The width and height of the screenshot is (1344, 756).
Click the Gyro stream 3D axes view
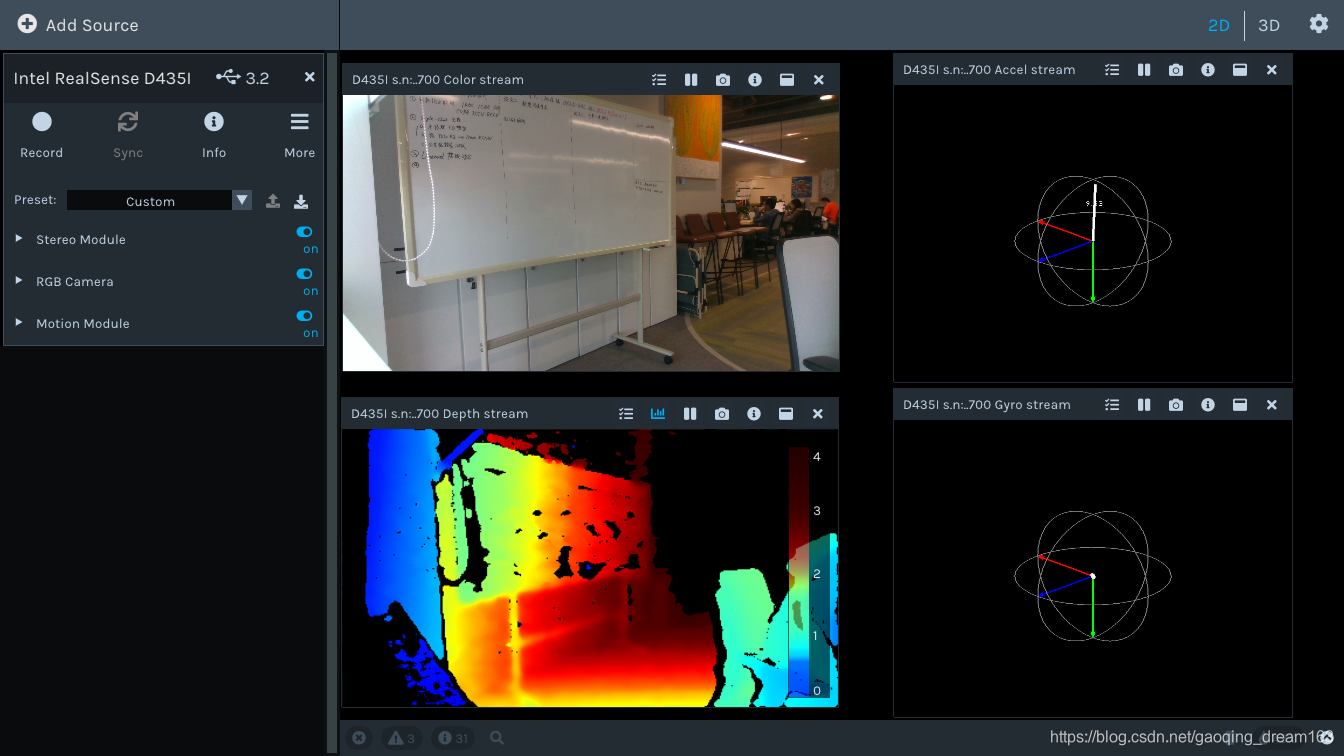(1093, 569)
